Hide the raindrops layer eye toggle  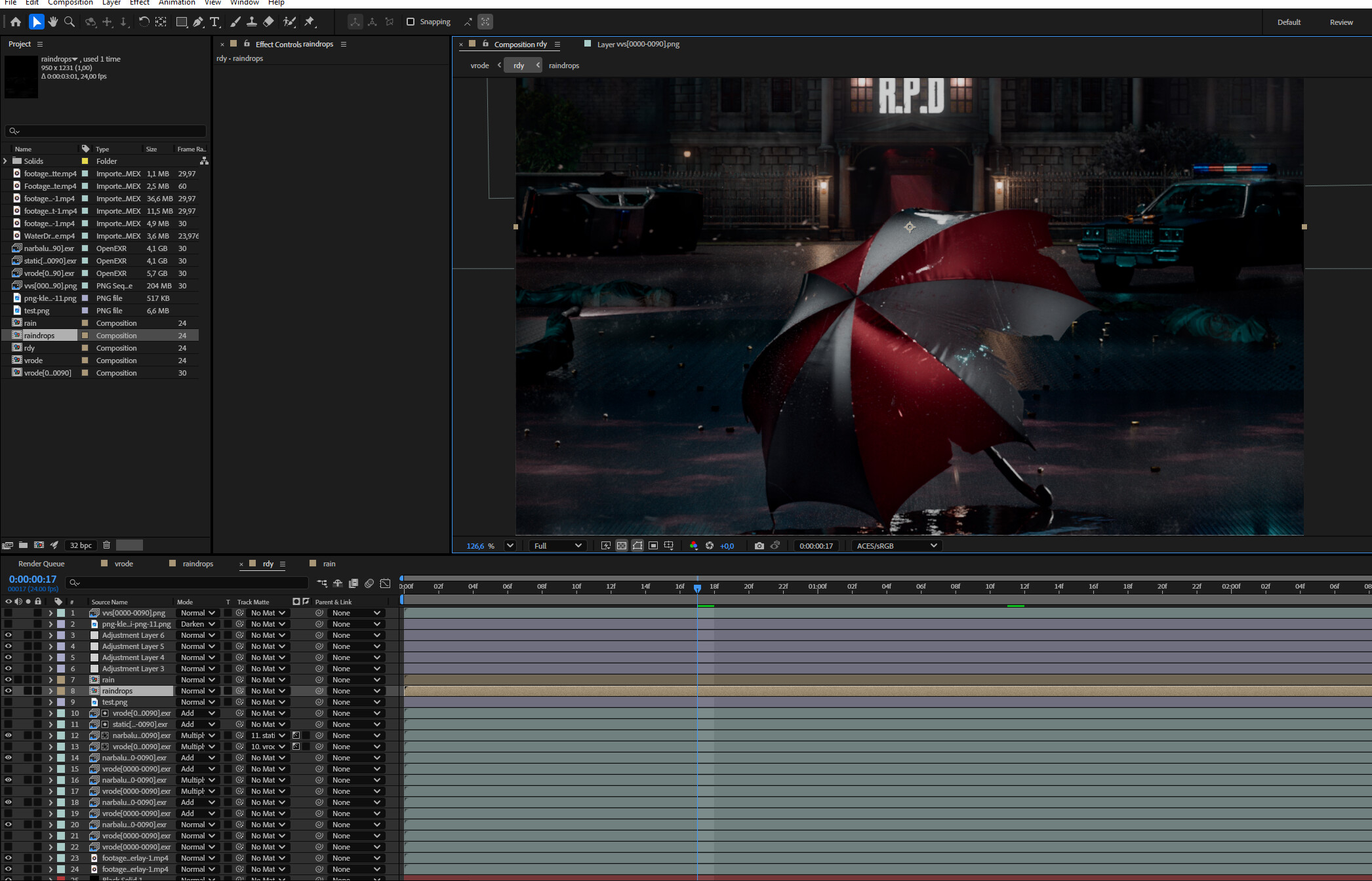pyautogui.click(x=8, y=691)
